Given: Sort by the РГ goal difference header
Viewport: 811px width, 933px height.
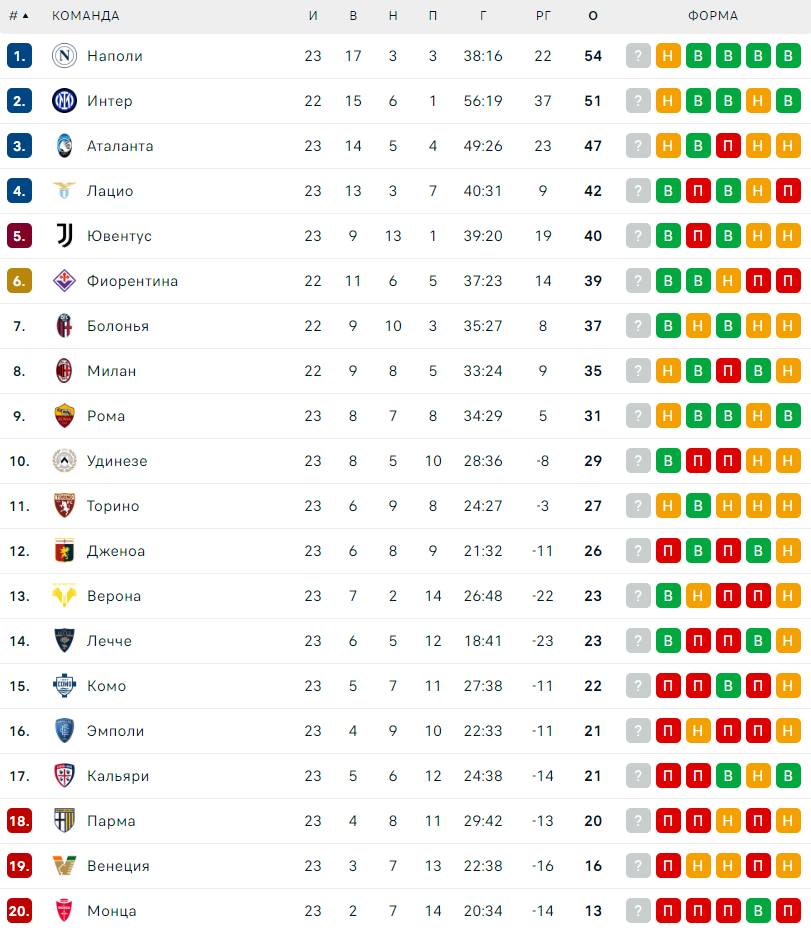Looking at the screenshot, I should coord(543,16).
